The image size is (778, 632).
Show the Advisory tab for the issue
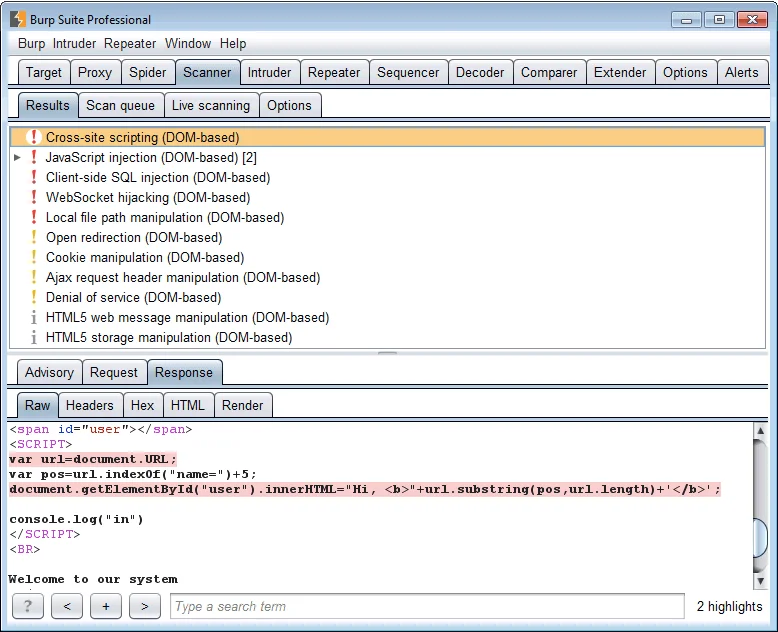(49, 372)
